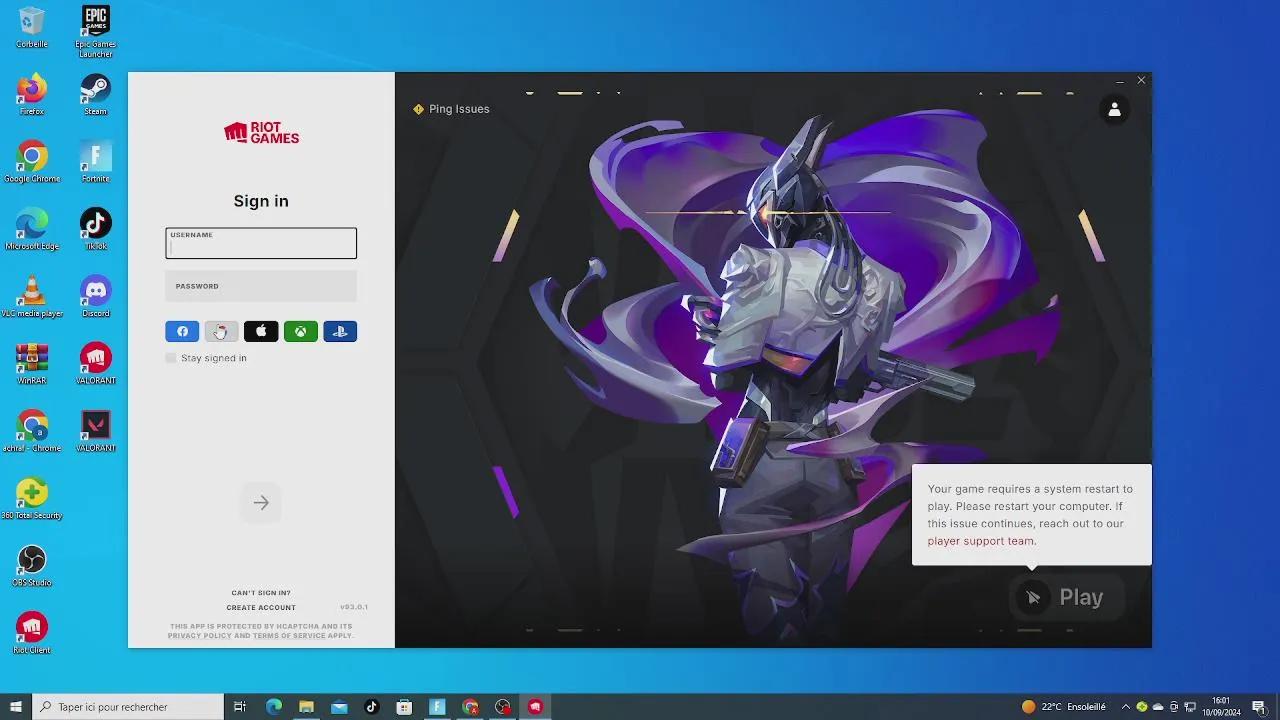Select the Steam desktop icon
Screen dimensions: 1280x720
(96, 95)
